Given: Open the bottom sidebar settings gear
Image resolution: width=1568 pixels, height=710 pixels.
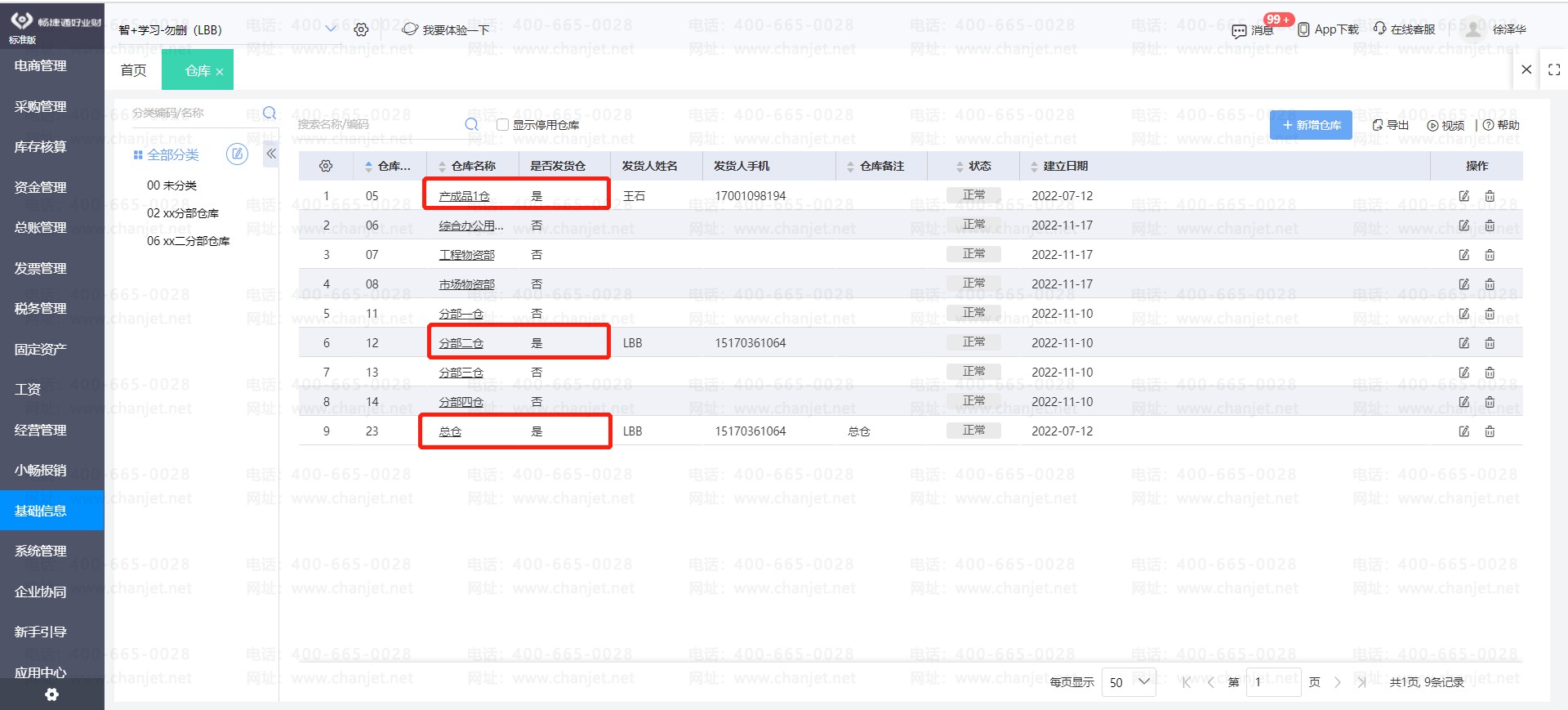Looking at the screenshot, I should 51,694.
